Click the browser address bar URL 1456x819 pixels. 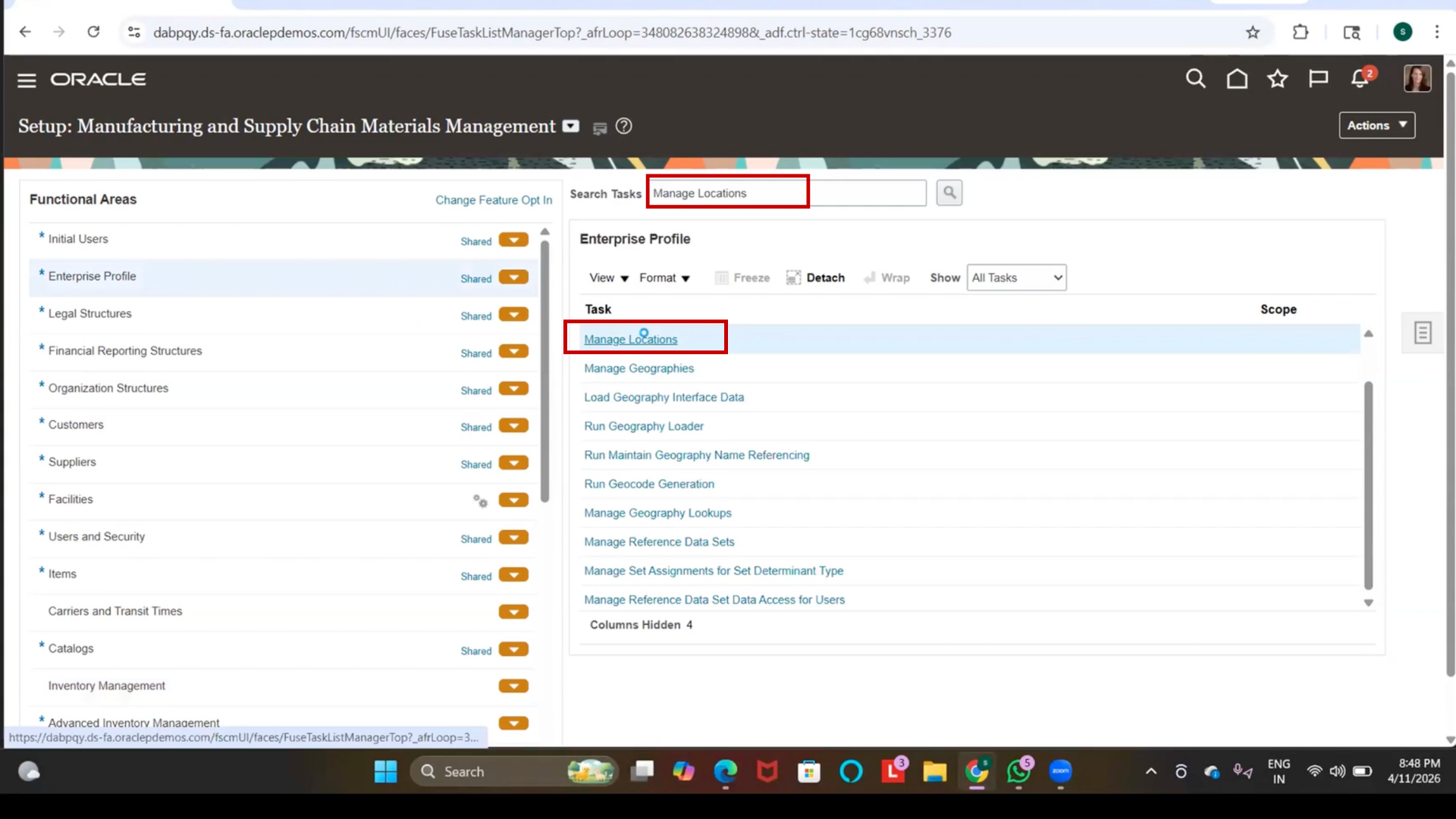tap(552, 33)
